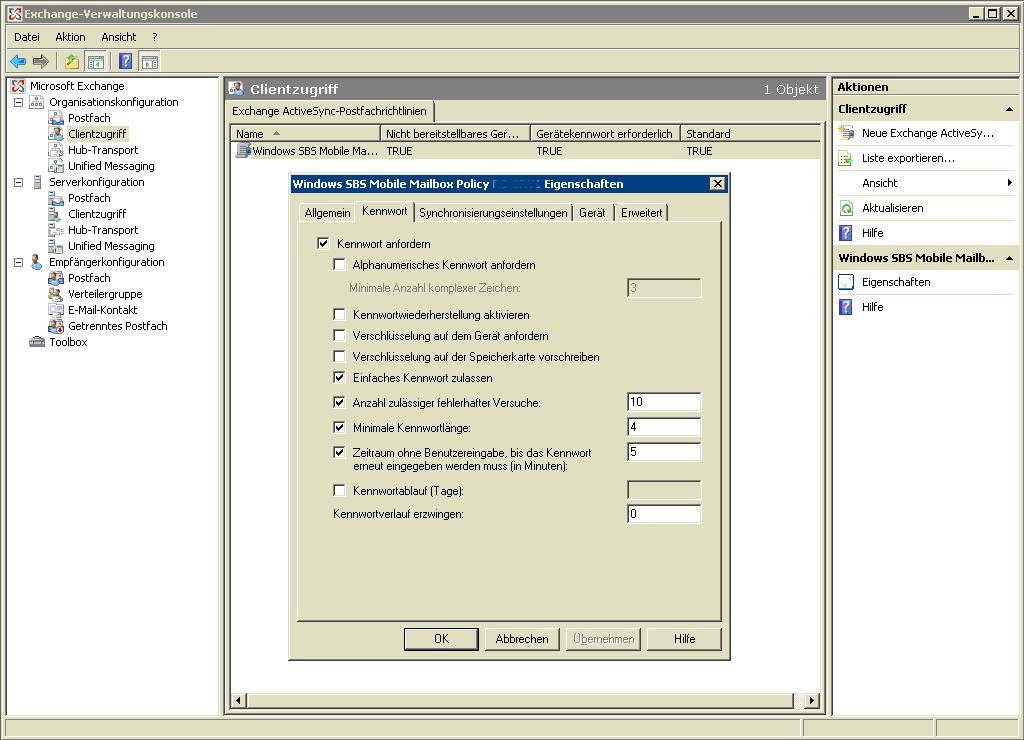Open the Ansicht menu in the menu bar
Screen dimensions: 1024x740
119,37
